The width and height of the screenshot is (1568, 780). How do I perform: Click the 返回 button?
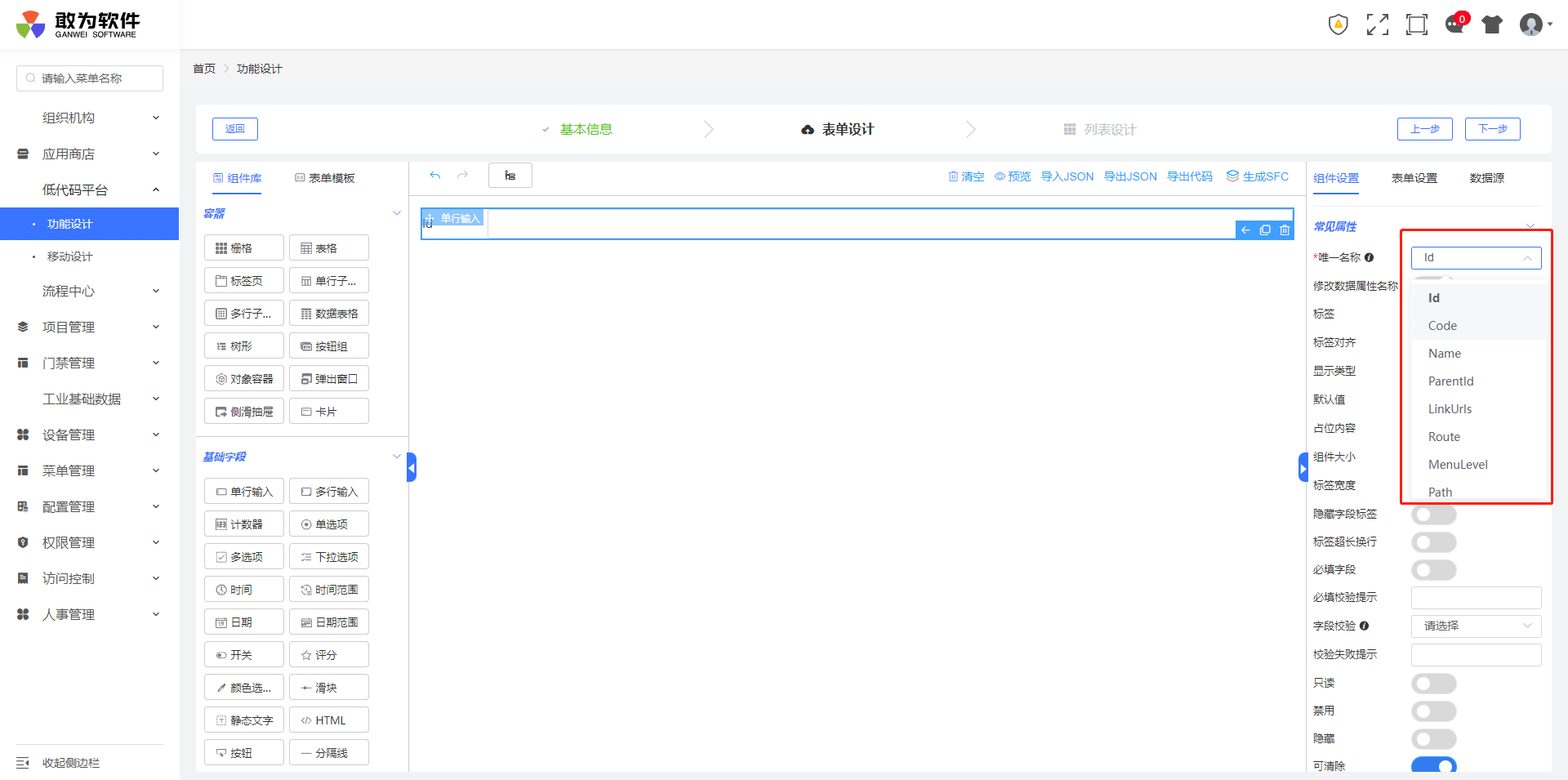pos(235,129)
